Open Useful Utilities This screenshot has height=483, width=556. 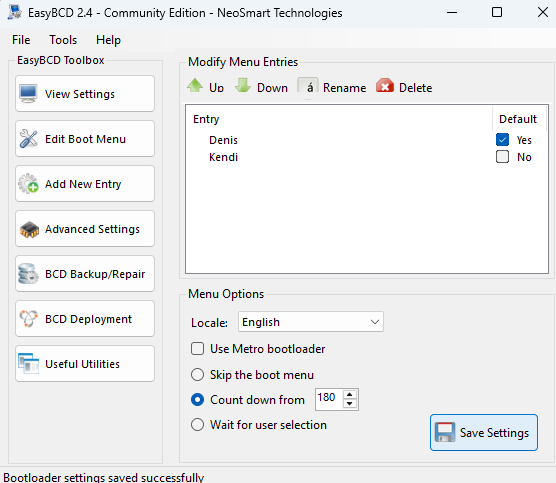tap(85, 364)
